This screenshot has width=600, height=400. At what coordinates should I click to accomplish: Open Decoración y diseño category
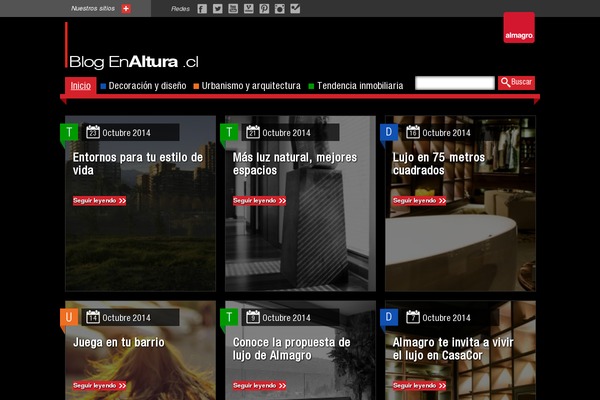pyautogui.click(x=143, y=86)
